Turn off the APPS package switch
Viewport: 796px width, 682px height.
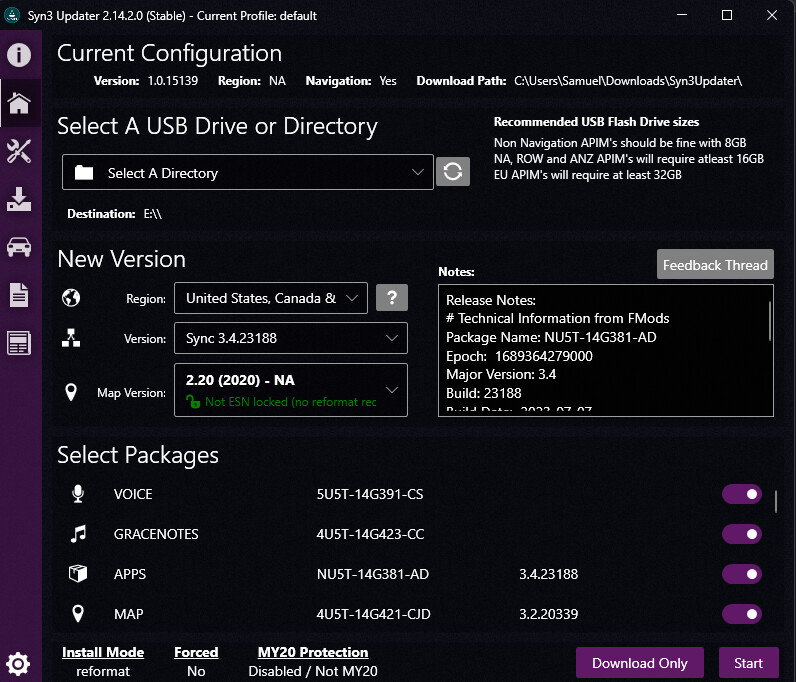741,574
